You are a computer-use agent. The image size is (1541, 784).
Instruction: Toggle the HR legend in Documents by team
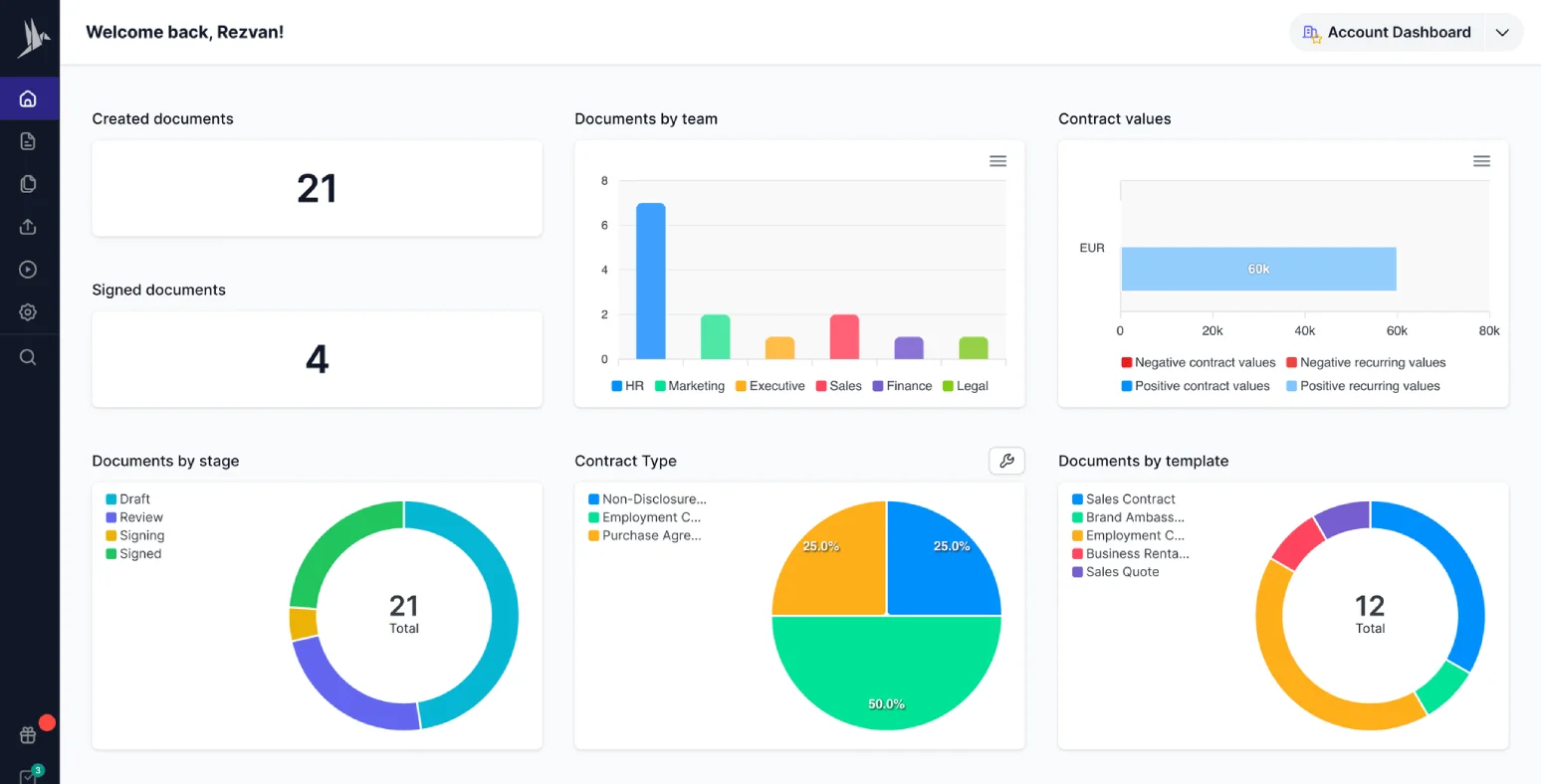click(627, 386)
